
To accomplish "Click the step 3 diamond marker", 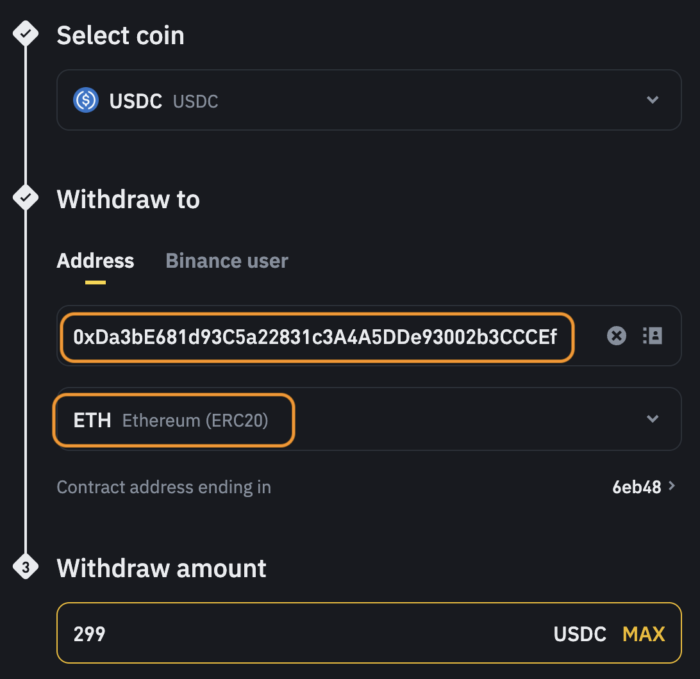I will (x=25, y=567).
